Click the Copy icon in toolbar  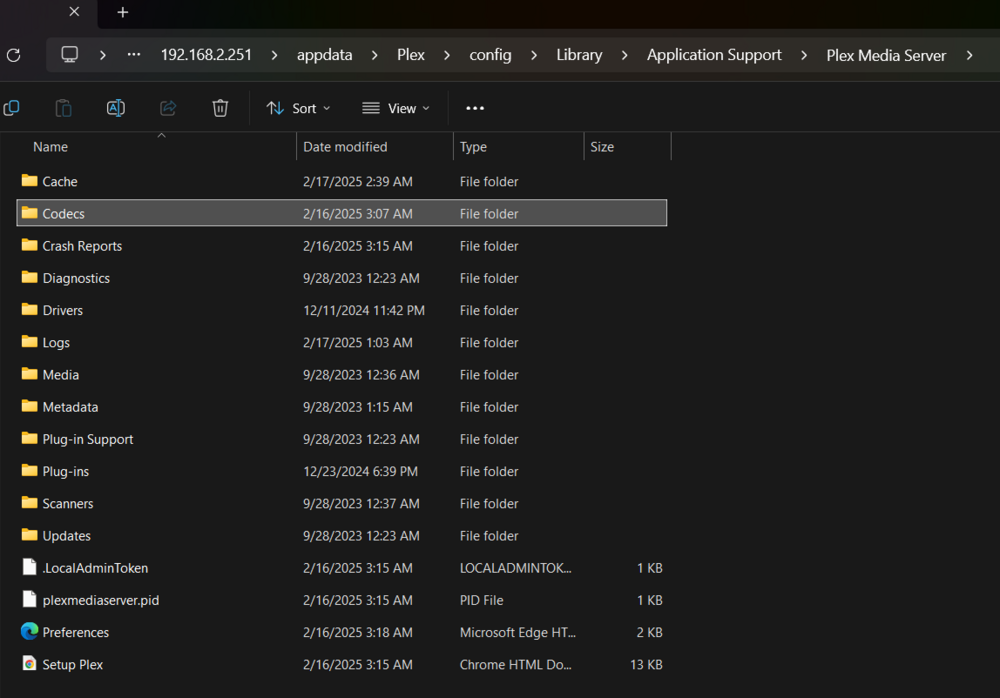11,108
